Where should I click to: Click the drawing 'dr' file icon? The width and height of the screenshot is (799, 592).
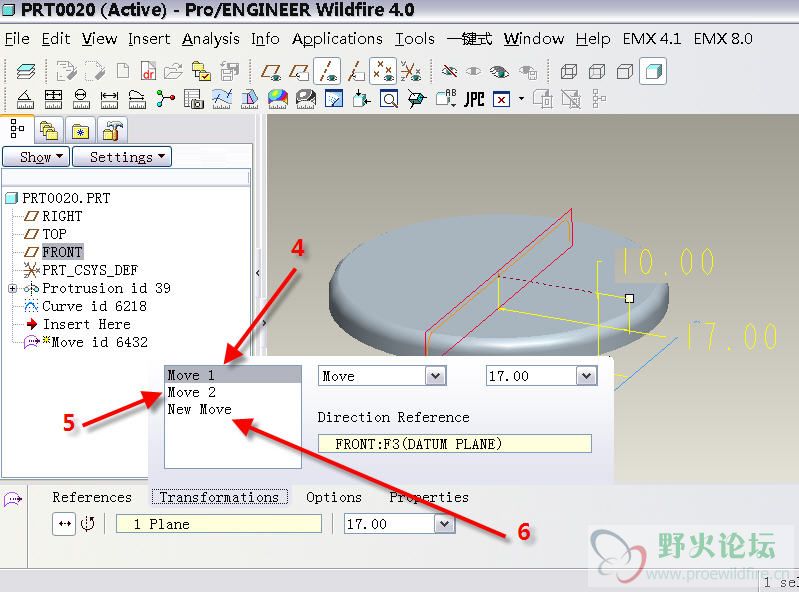coord(148,71)
